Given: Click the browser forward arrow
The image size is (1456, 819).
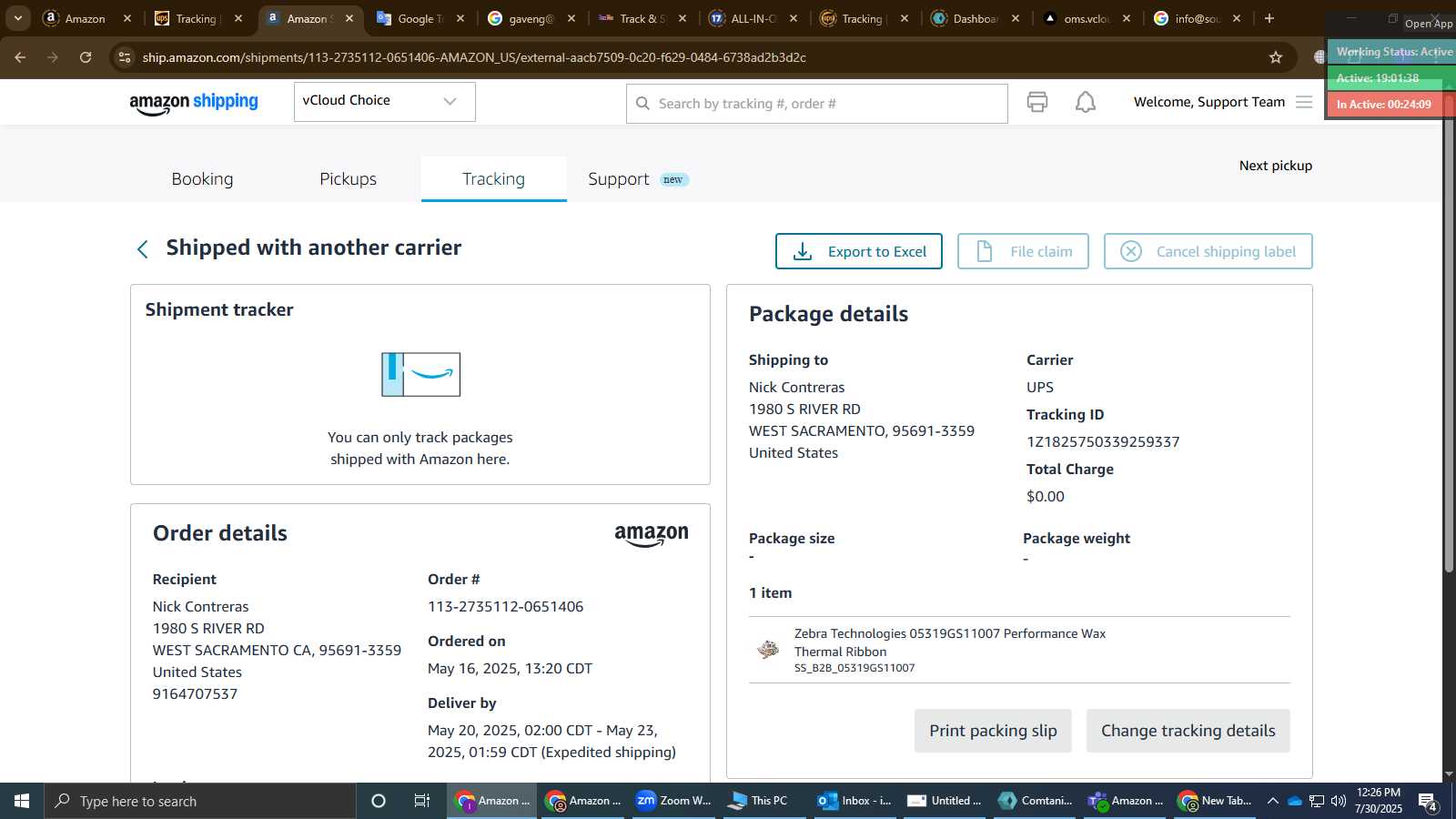Looking at the screenshot, I should (53, 57).
